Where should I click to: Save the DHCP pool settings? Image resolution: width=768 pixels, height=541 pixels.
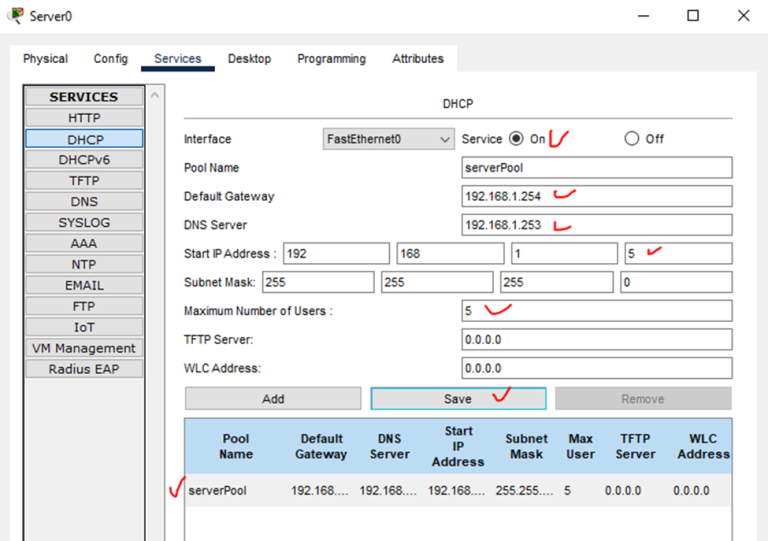point(458,399)
